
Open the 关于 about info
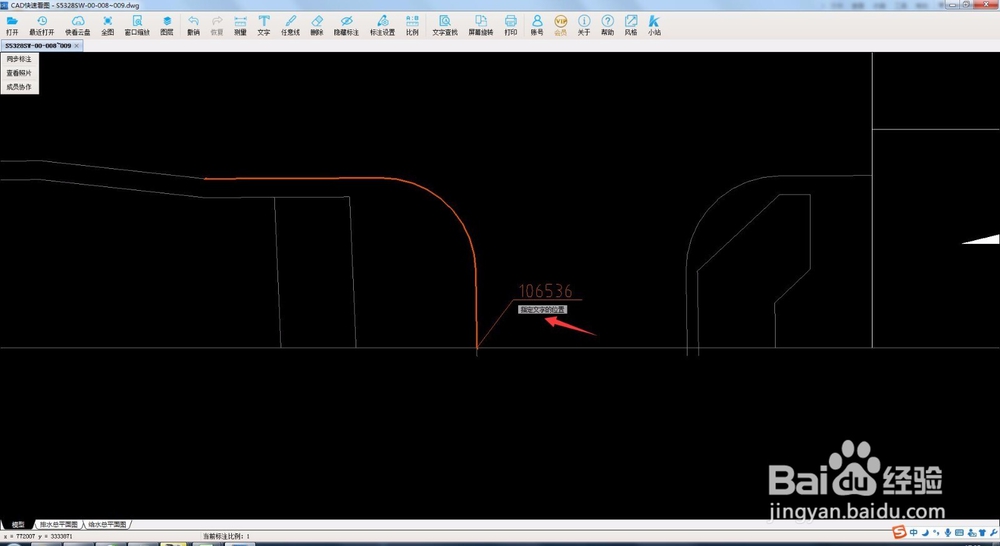584,26
